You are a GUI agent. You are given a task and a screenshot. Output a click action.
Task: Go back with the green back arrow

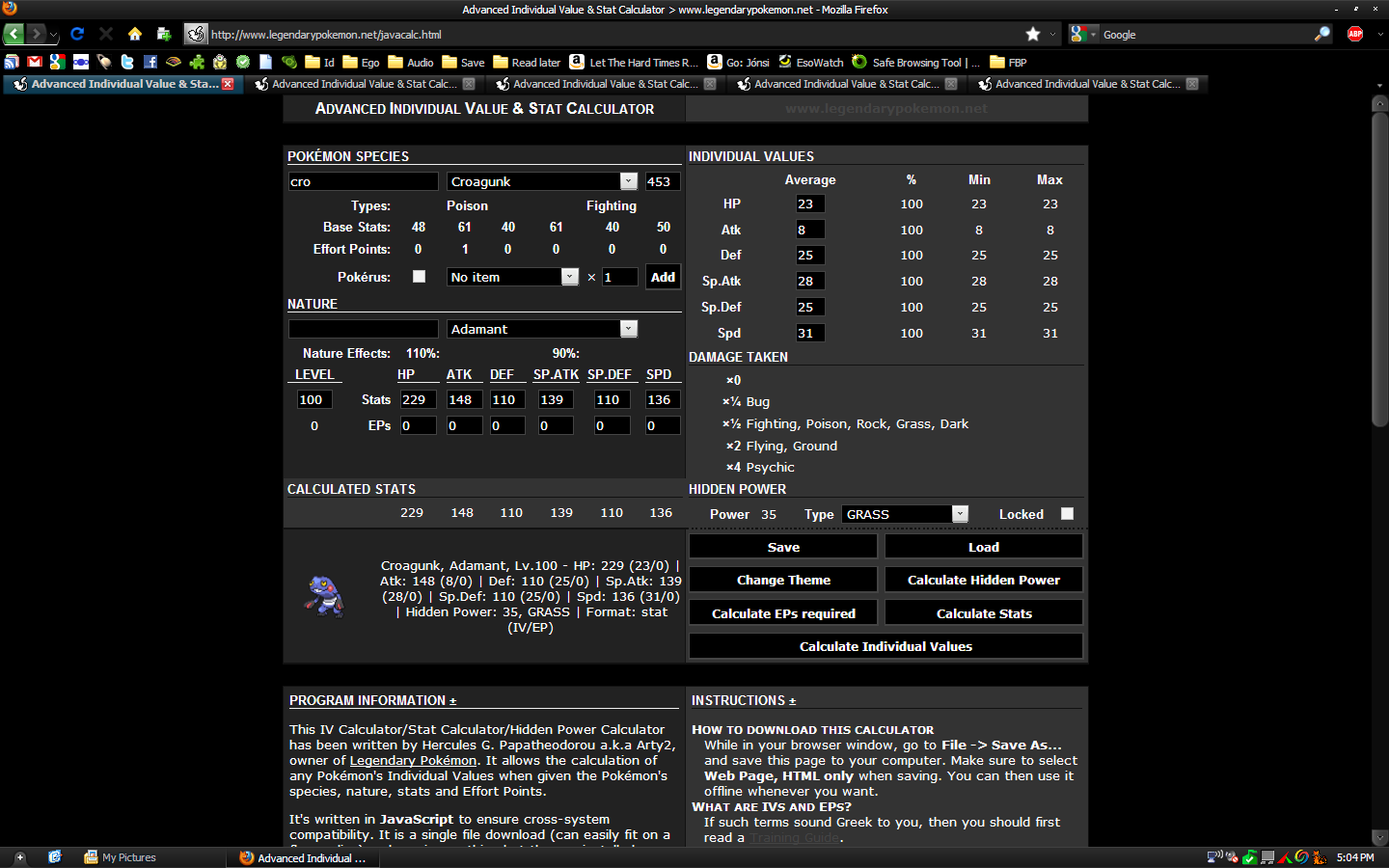[x=14, y=34]
